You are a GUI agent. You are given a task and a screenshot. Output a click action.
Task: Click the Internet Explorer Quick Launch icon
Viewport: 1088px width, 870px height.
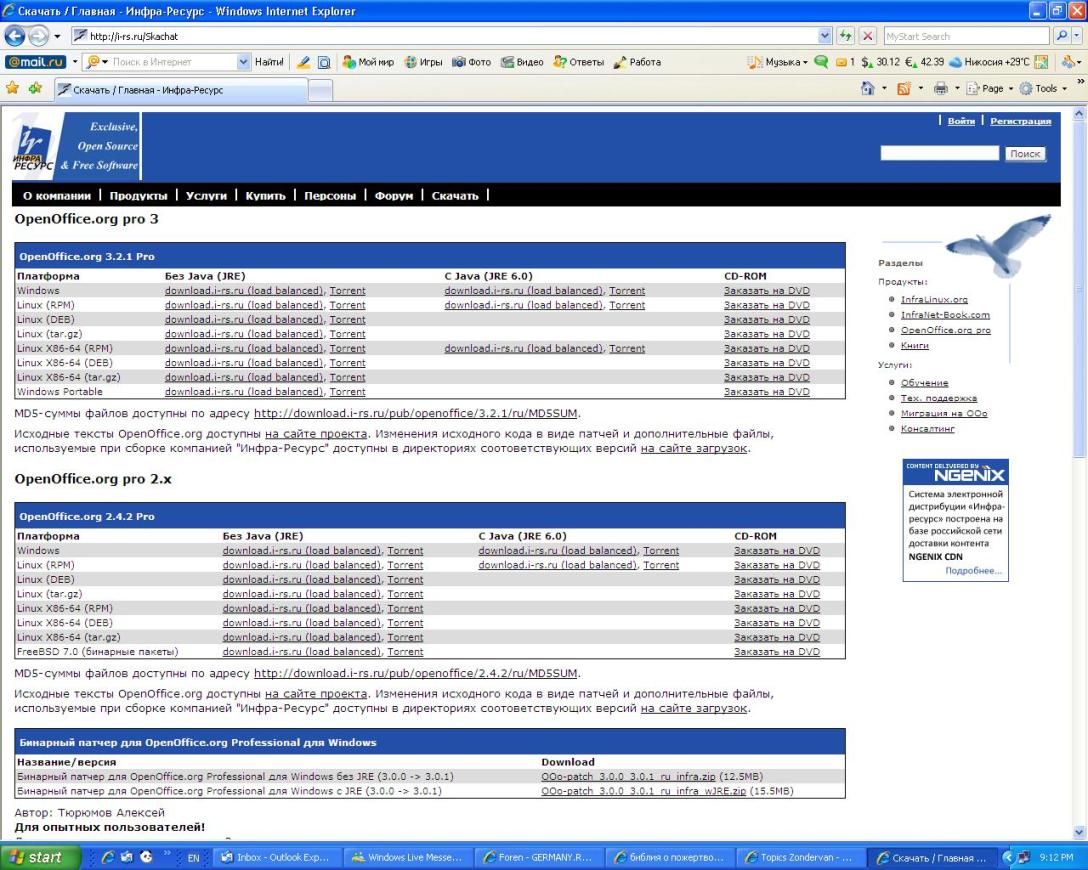108,858
